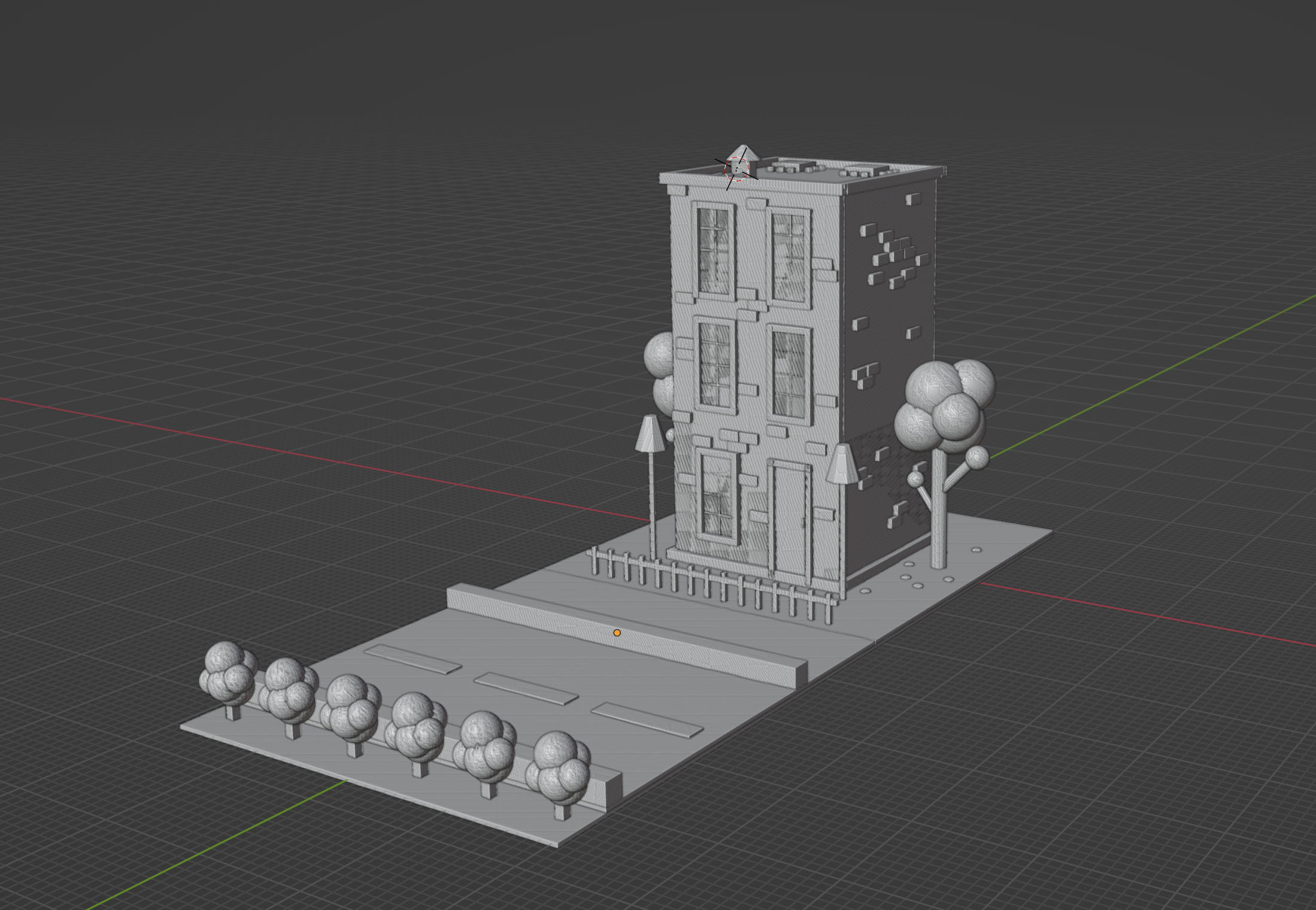Select the building's front door

[789, 518]
